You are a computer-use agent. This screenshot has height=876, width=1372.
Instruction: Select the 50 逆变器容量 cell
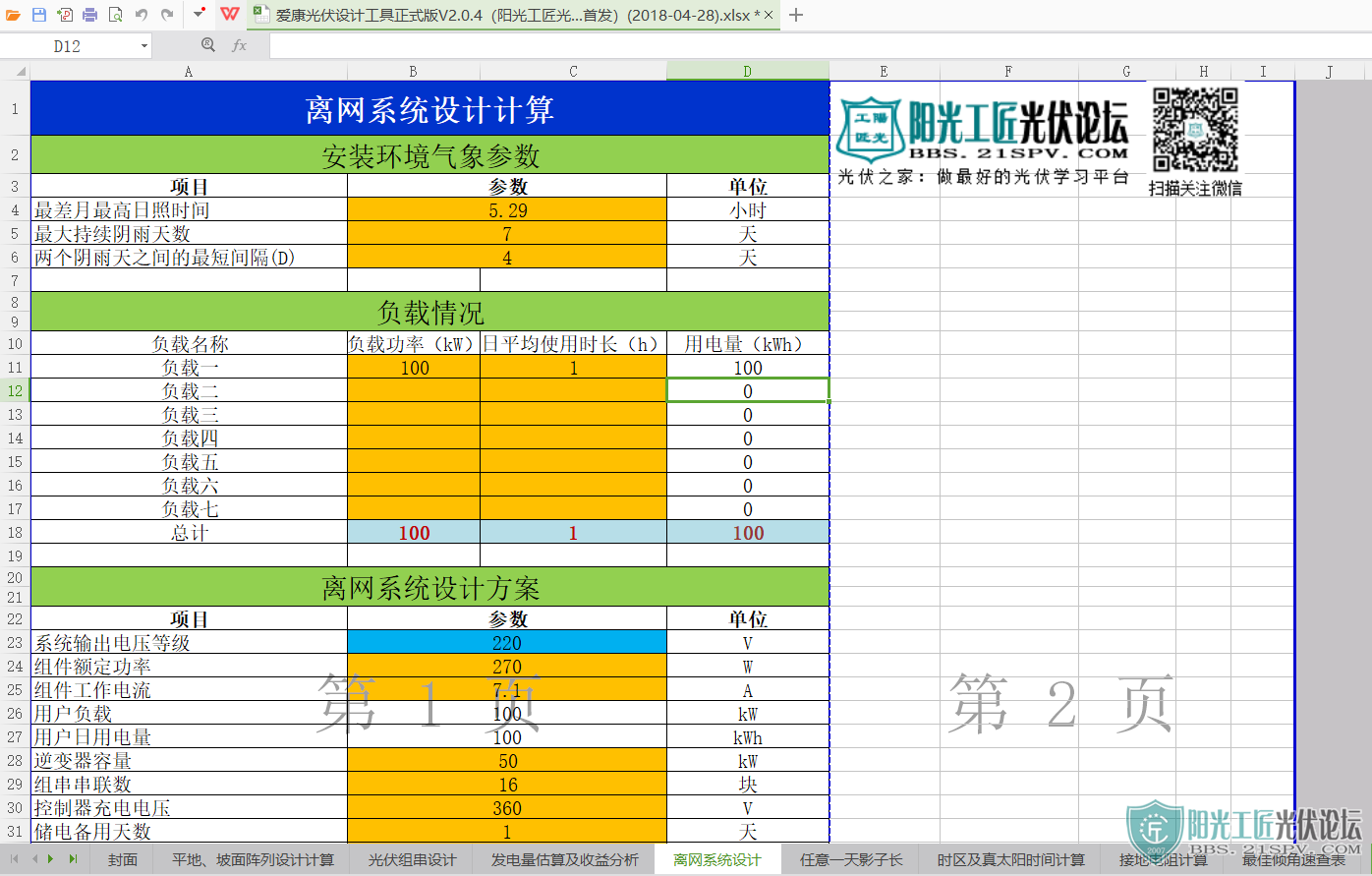(507, 760)
